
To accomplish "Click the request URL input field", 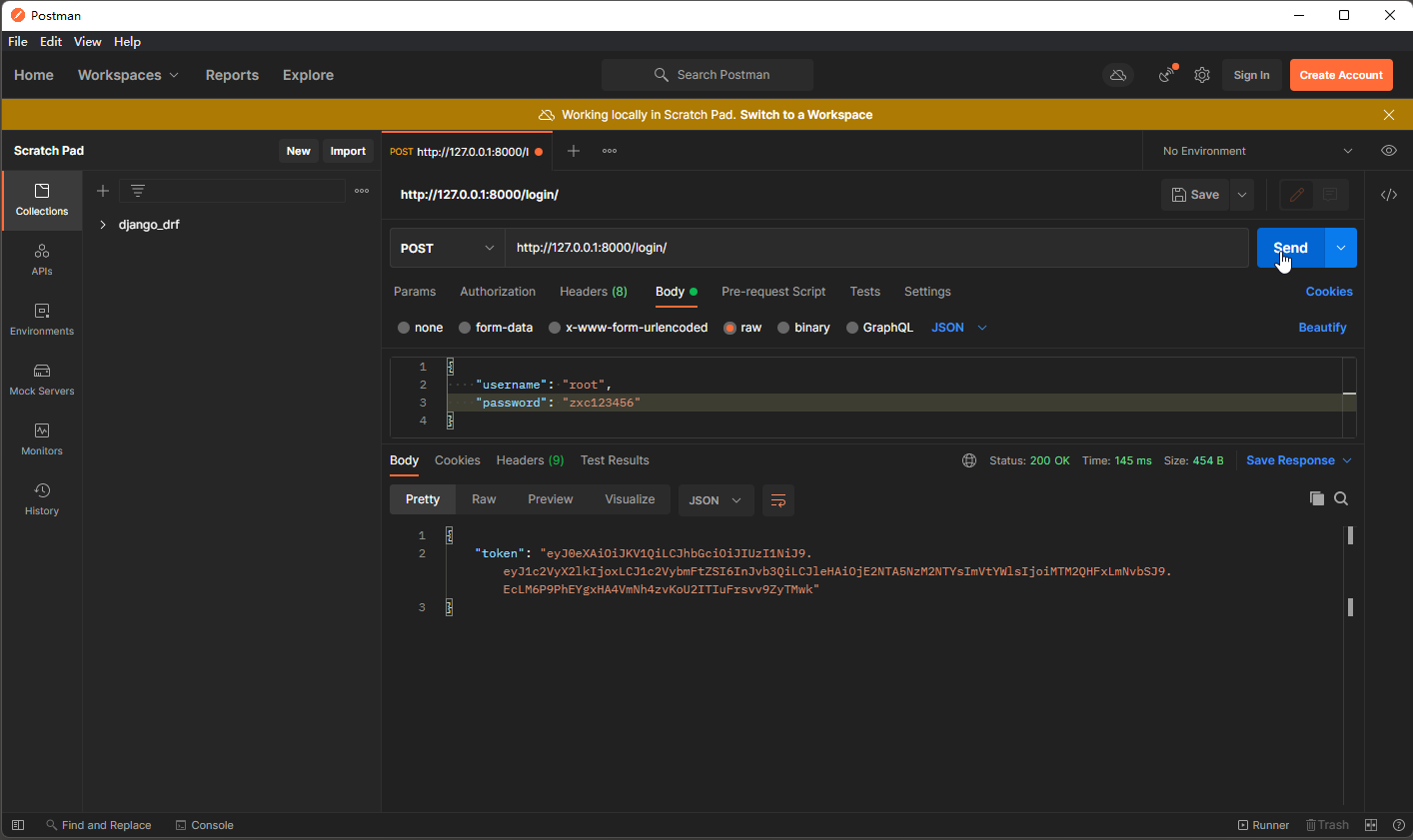I will tap(876, 248).
